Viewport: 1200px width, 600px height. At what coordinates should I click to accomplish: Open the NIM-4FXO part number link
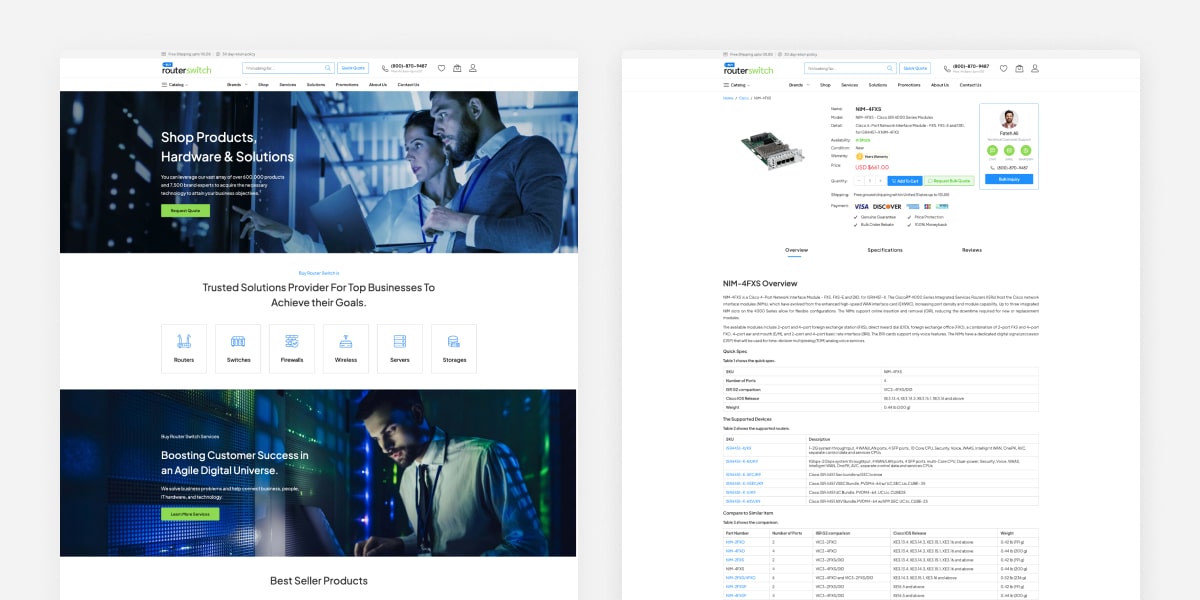tap(735, 551)
